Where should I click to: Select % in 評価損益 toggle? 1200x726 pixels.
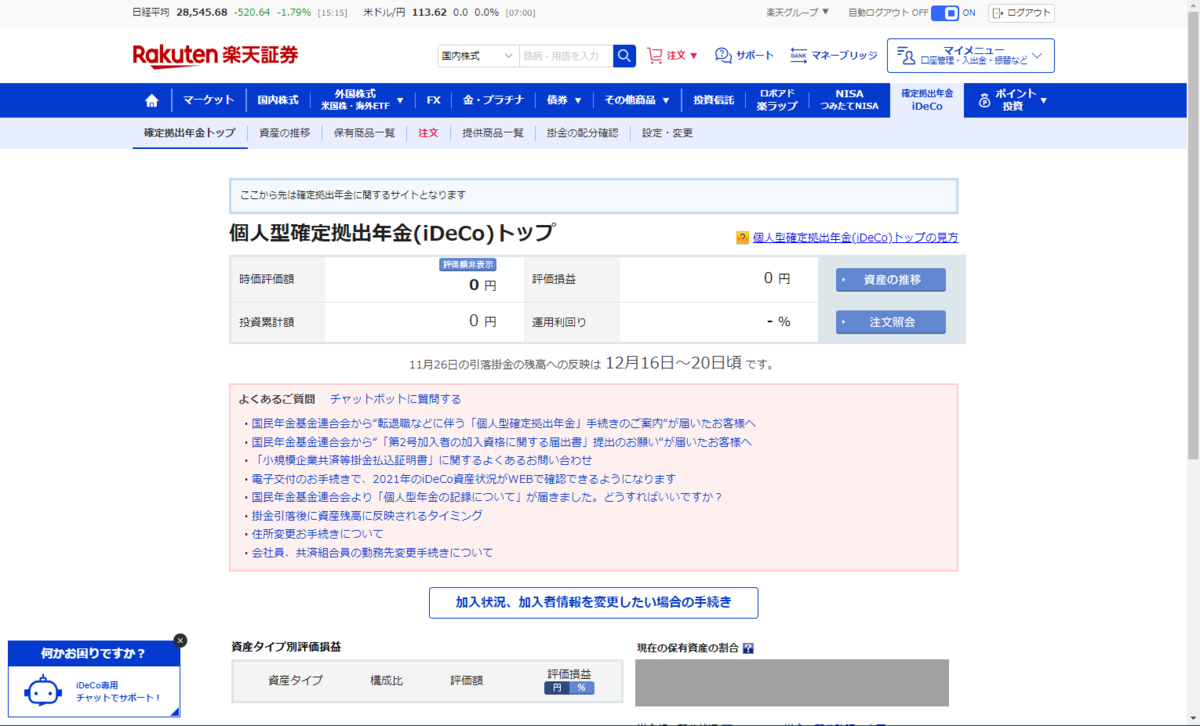[581, 688]
